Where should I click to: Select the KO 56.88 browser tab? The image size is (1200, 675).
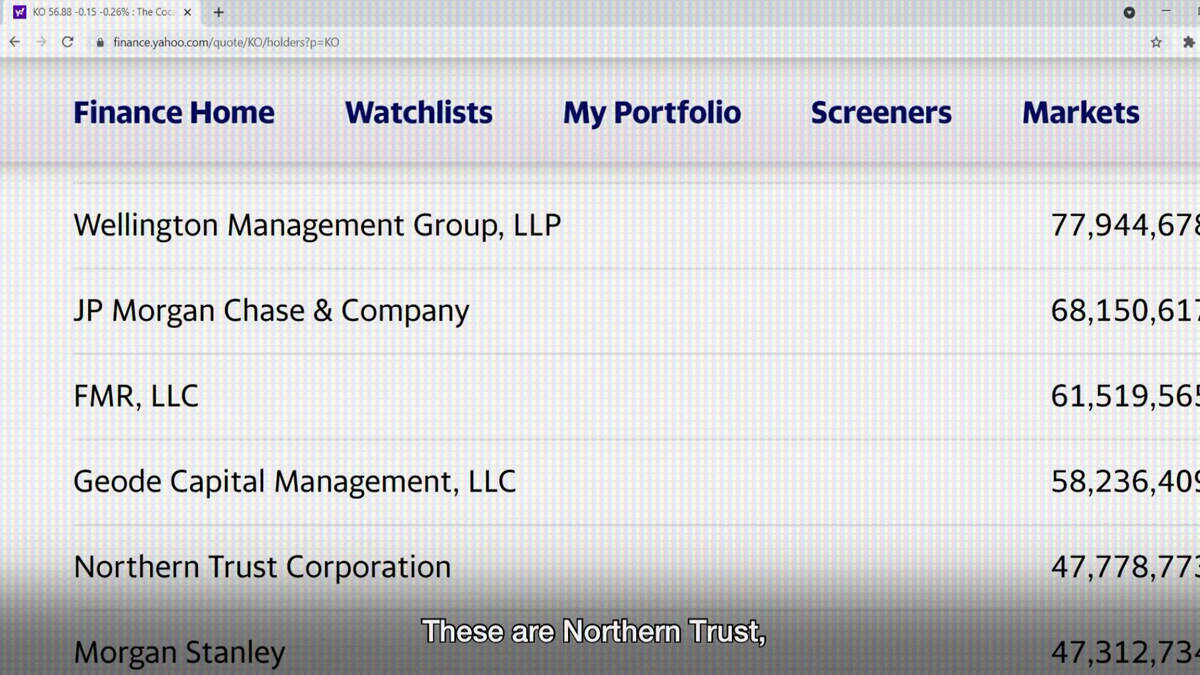pos(100,12)
